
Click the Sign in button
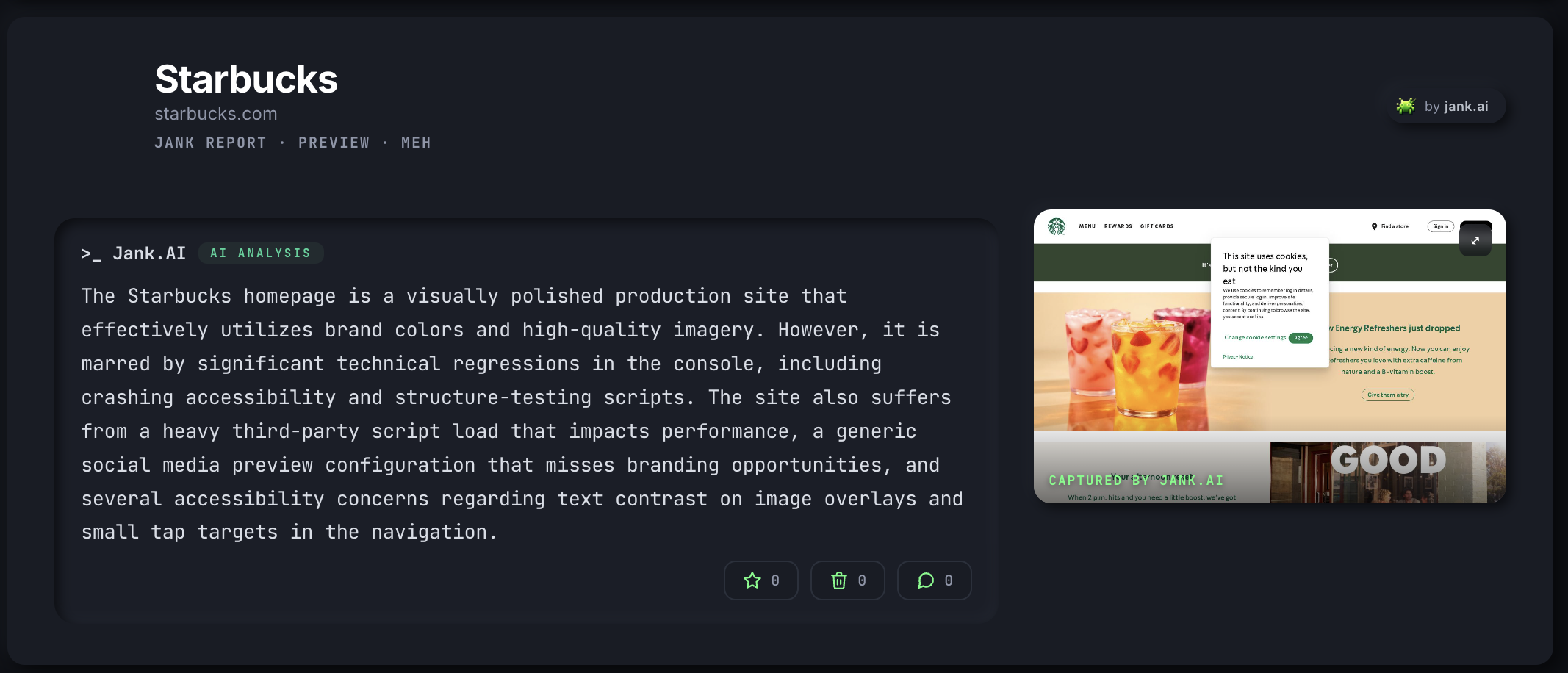pos(1440,226)
